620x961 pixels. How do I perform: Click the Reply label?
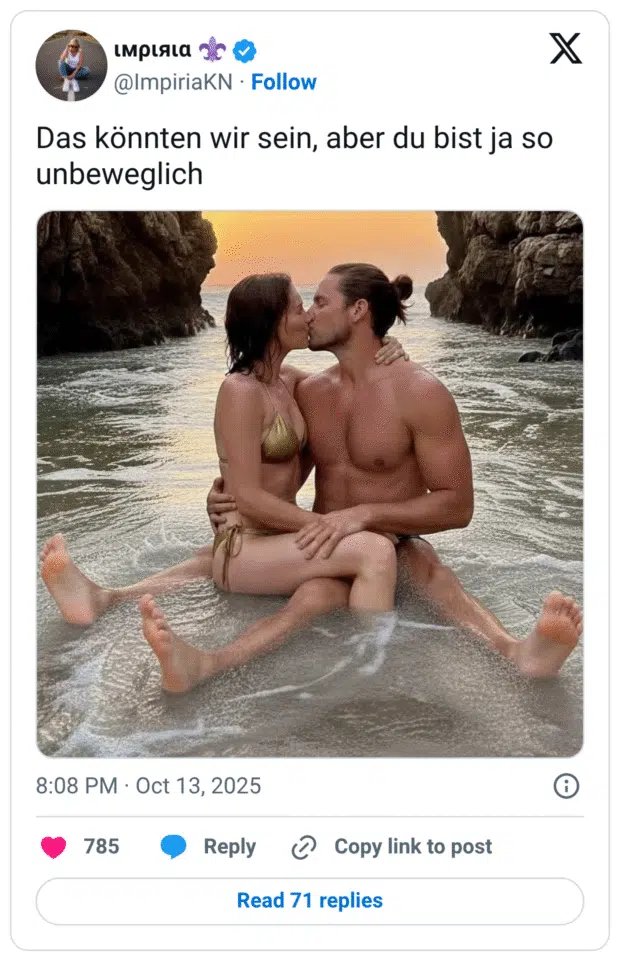tap(230, 846)
